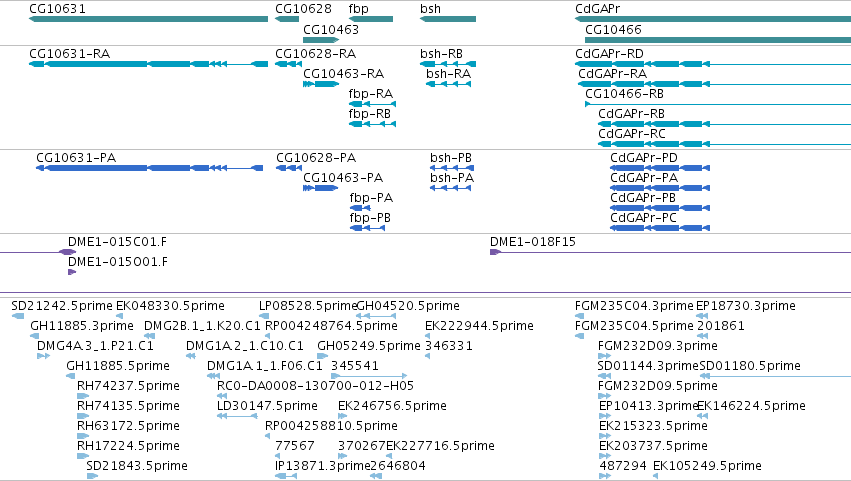This screenshot has width=851, height=481.
Task: Select protein CG10628-PA
Action: tap(289, 168)
